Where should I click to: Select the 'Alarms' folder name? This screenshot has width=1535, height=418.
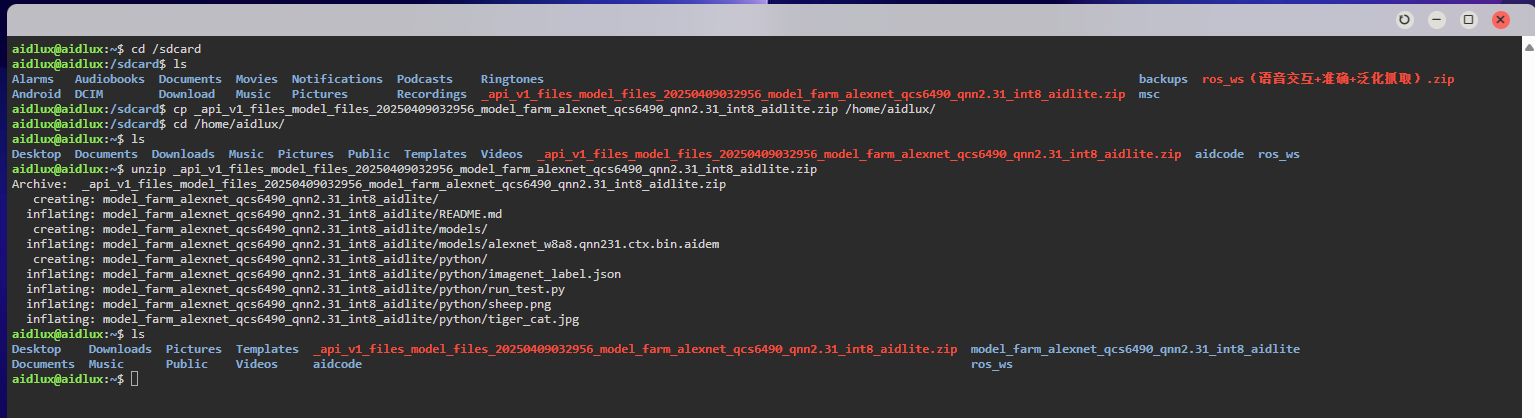pyautogui.click(x=33, y=79)
